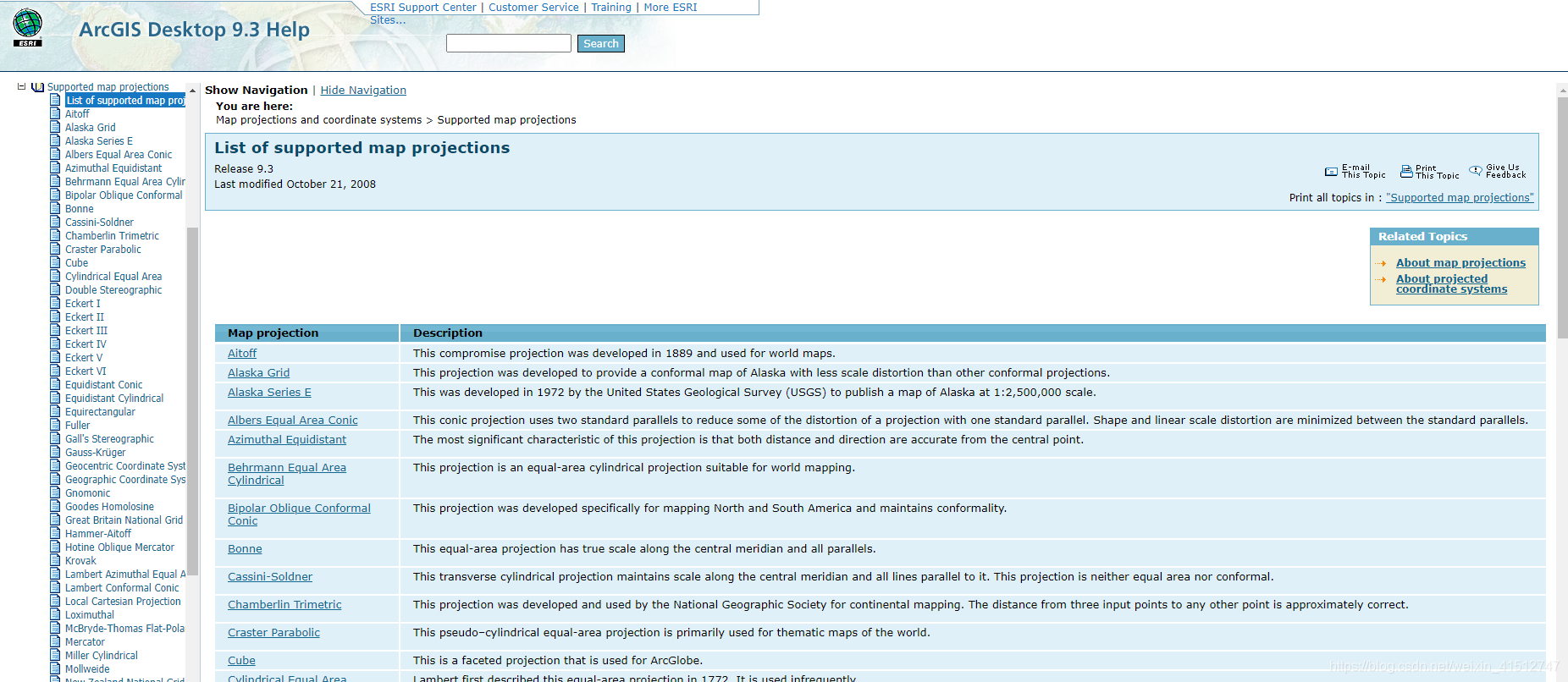
Task: Open the Cube link in the table
Action: 241,660
